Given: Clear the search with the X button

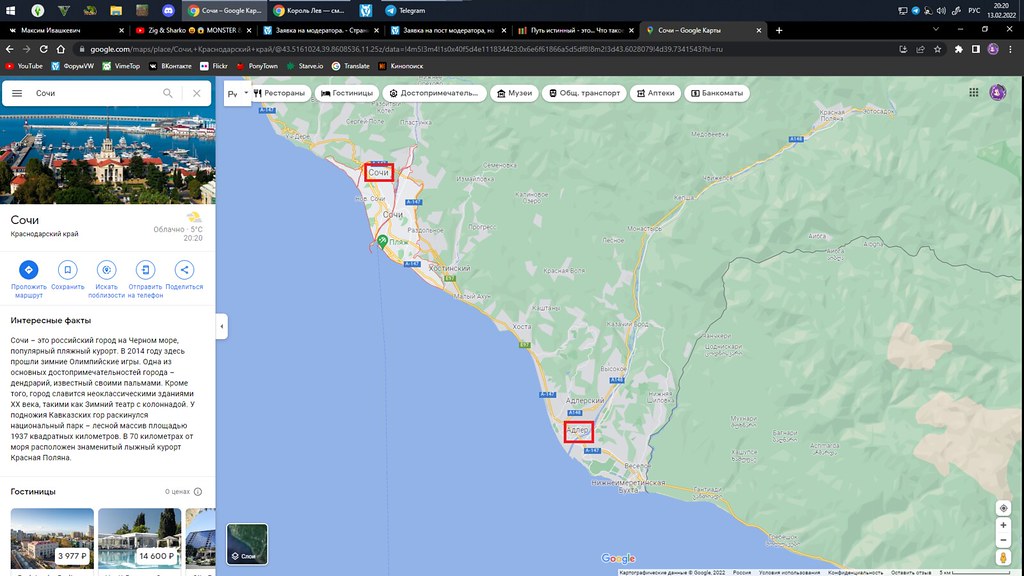Looking at the screenshot, I should point(196,93).
